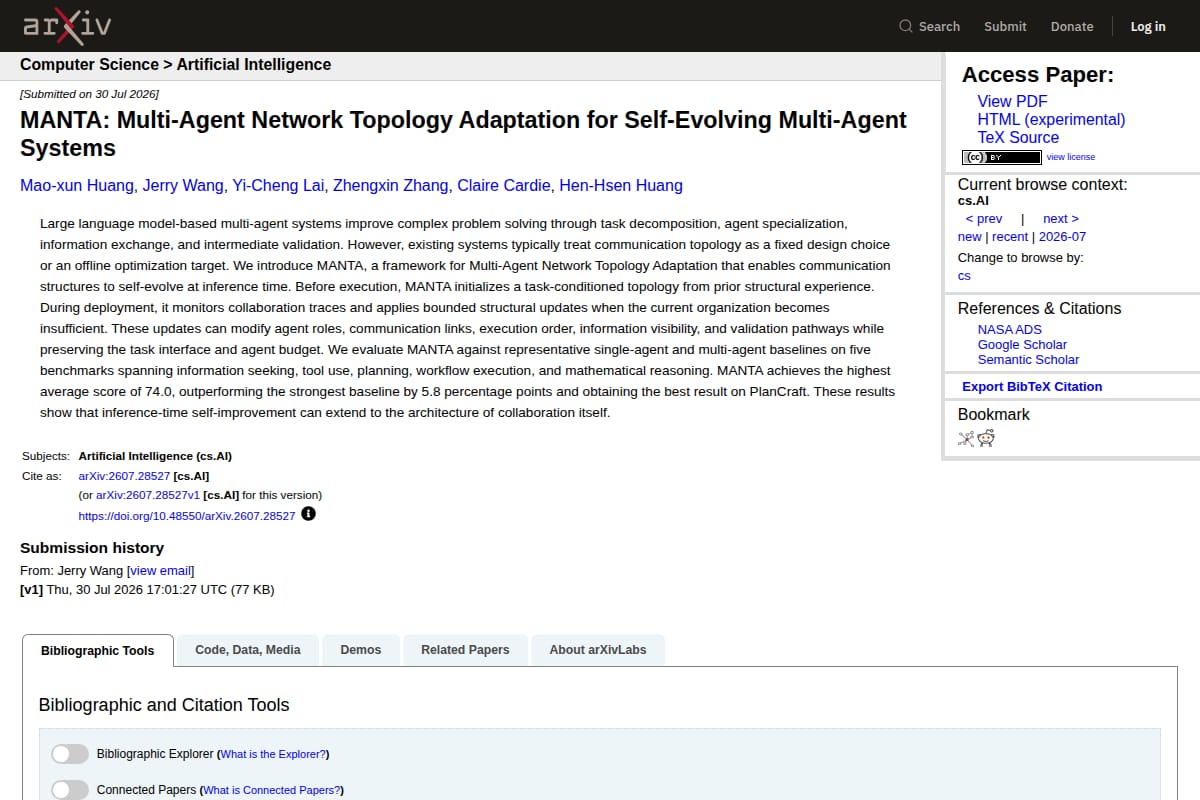Image resolution: width=1200 pixels, height=800 pixels.
Task: Open Semantic Scholar link
Action: click(1028, 359)
